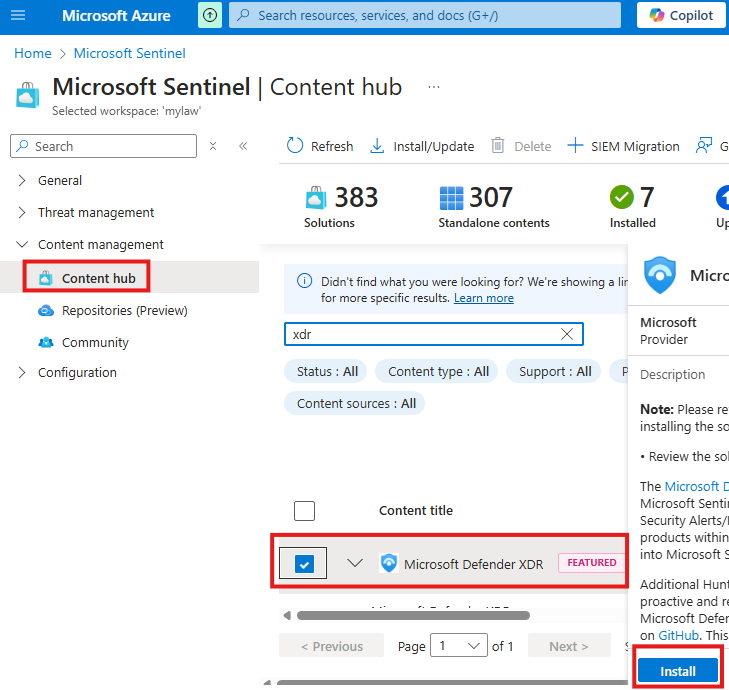Select the 383 Solutions summary tile
The width and height of the screenshot is (729, 690).
[x=341, y=206]
